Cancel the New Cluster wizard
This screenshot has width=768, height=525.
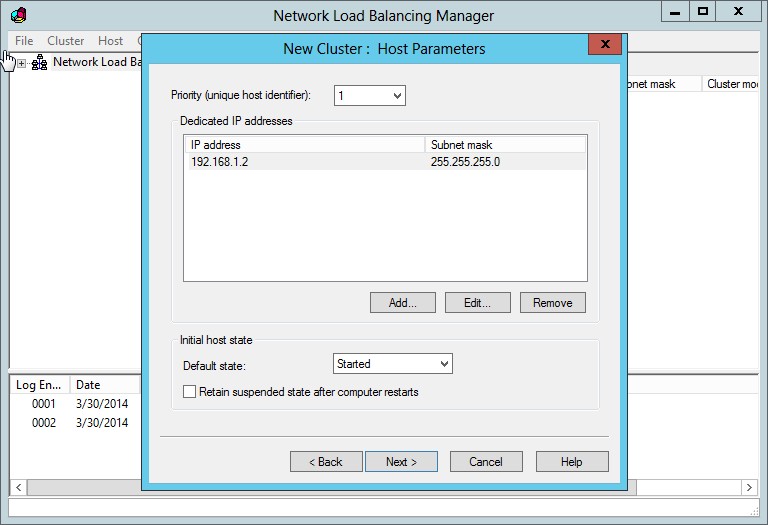tap(486, 462)
